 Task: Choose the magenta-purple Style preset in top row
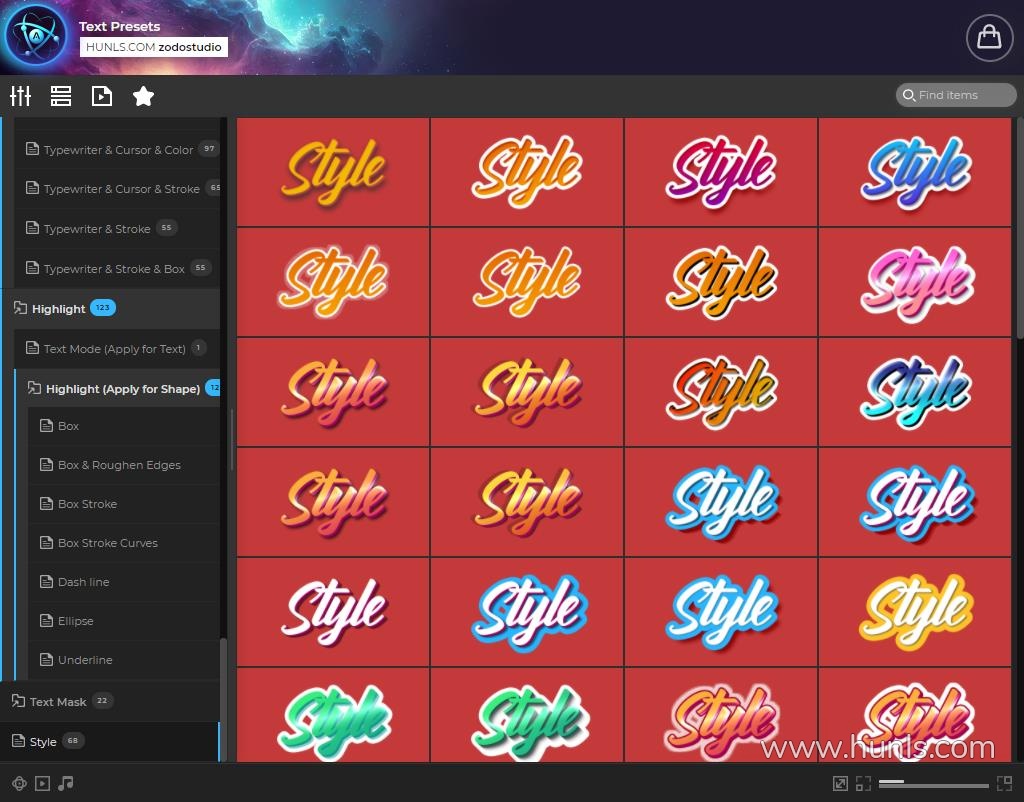point(721,172)
